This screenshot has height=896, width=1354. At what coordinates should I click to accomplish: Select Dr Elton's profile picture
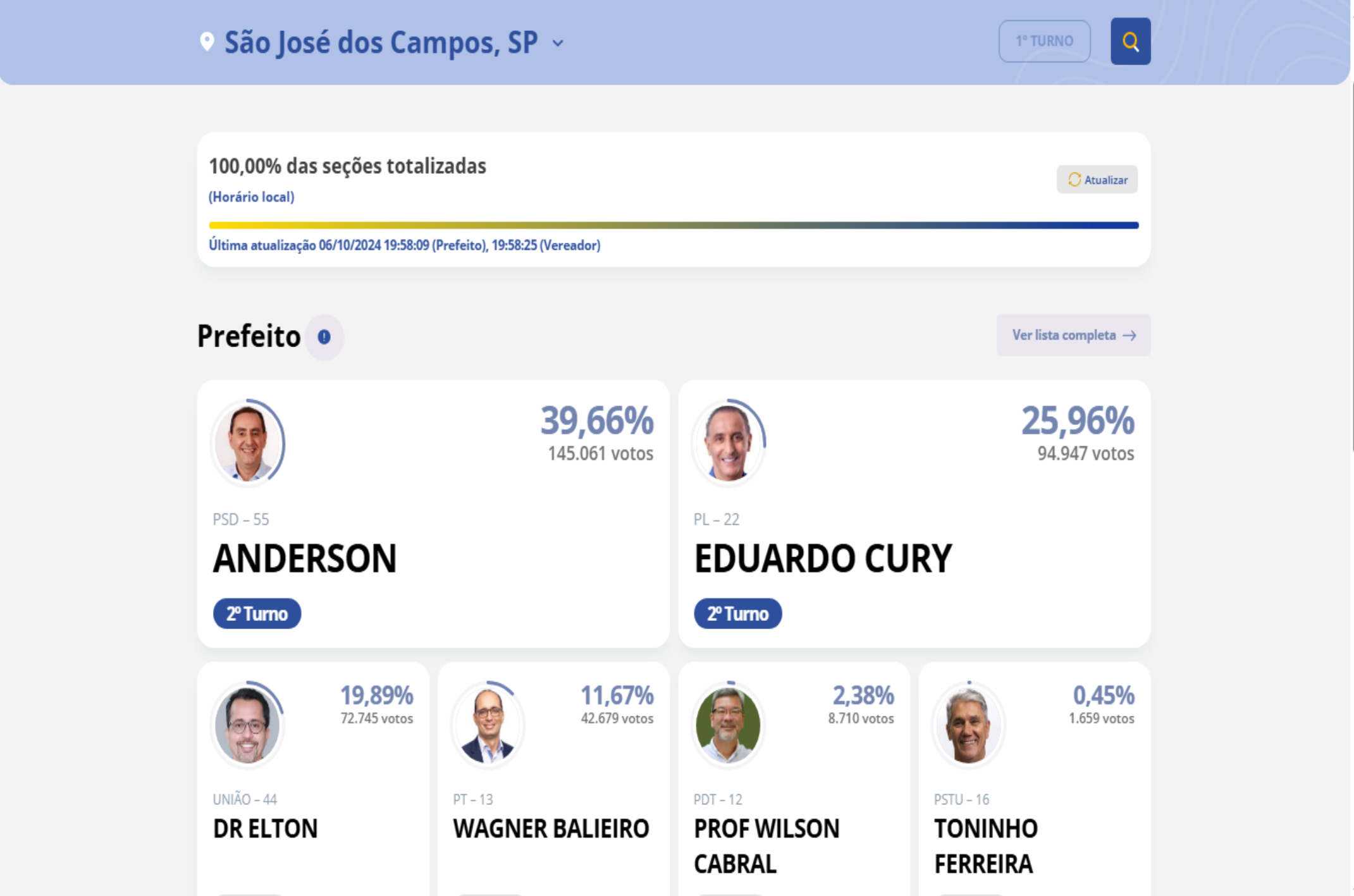(x=247, y=724)
